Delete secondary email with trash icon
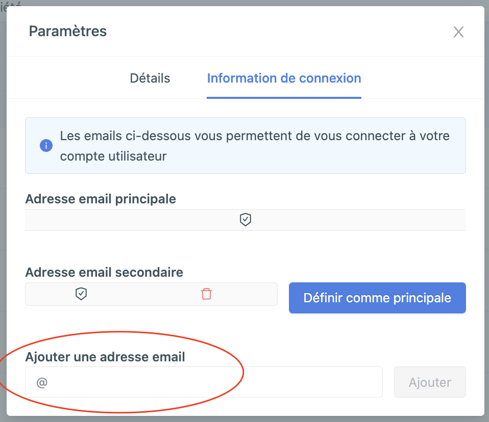The image size is (489, 422). [x=206, y=294]
